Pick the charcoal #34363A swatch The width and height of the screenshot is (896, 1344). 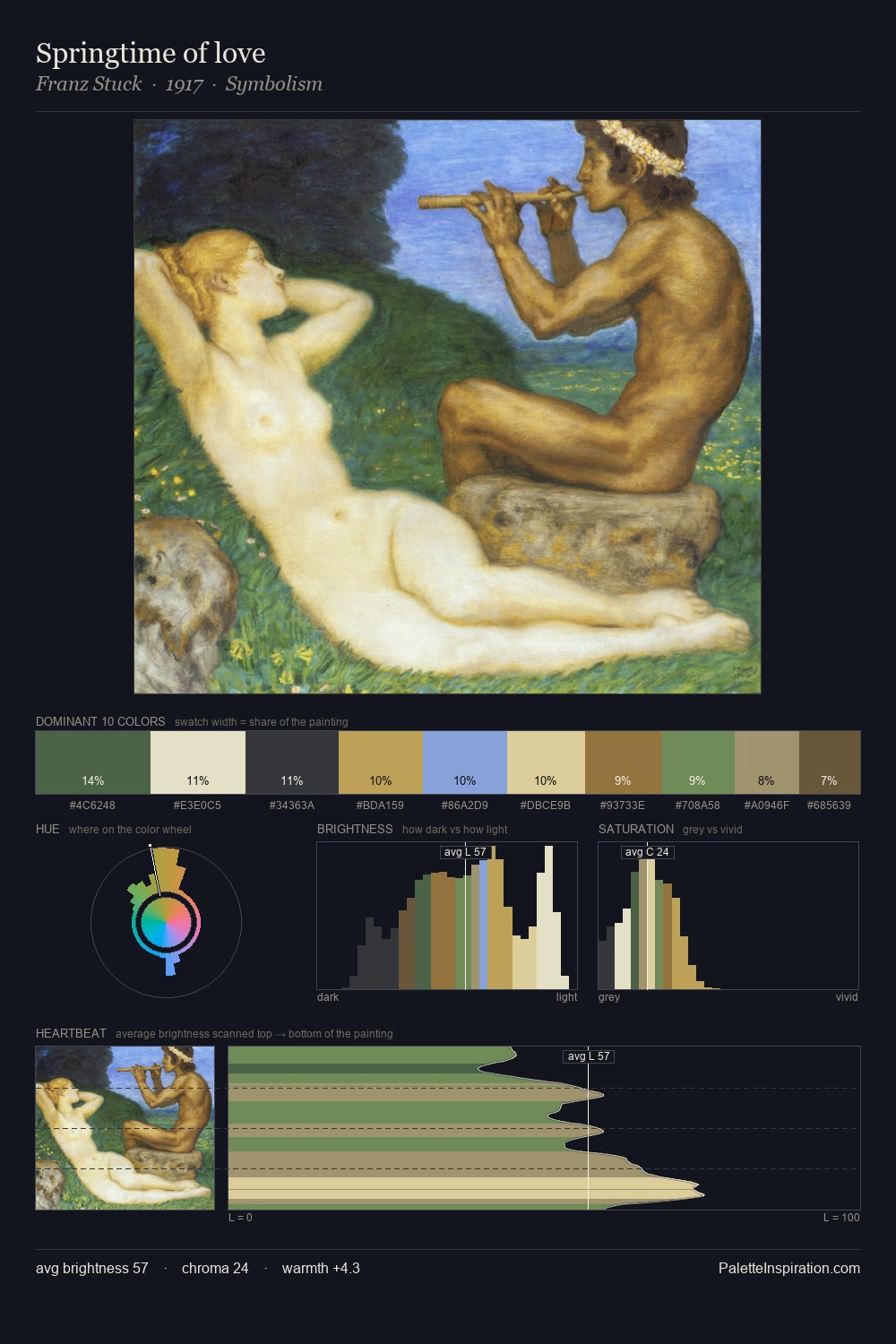click(x=292, y=762)
